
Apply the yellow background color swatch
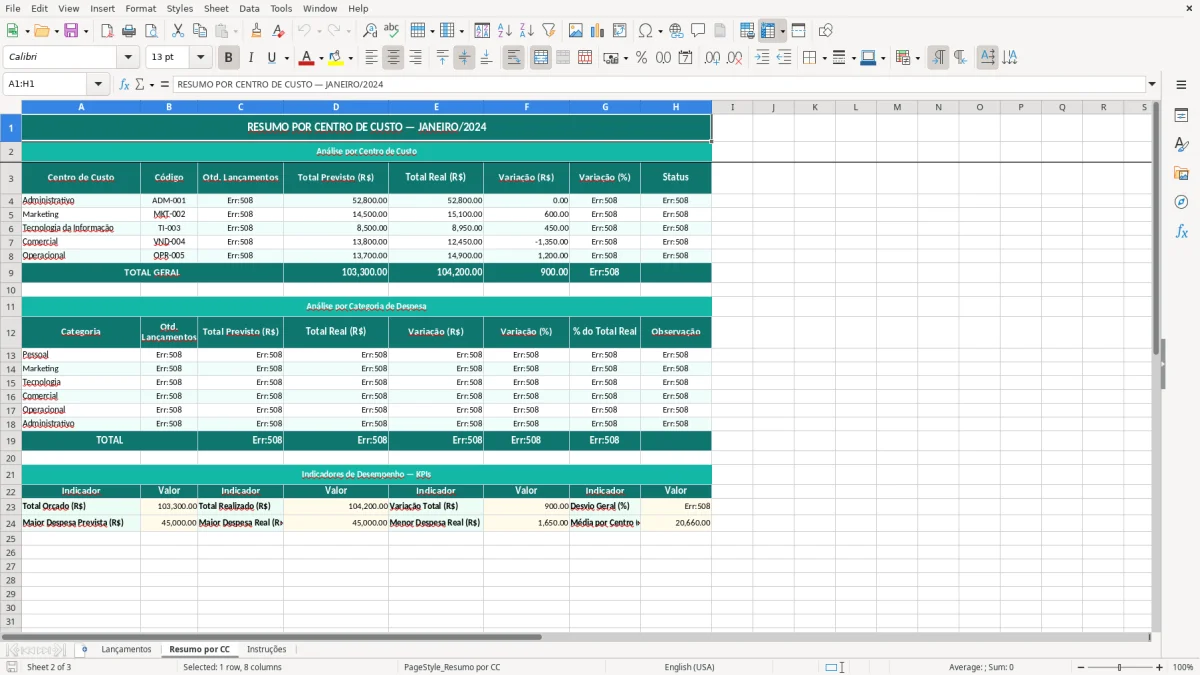click(x=337, y=58)
